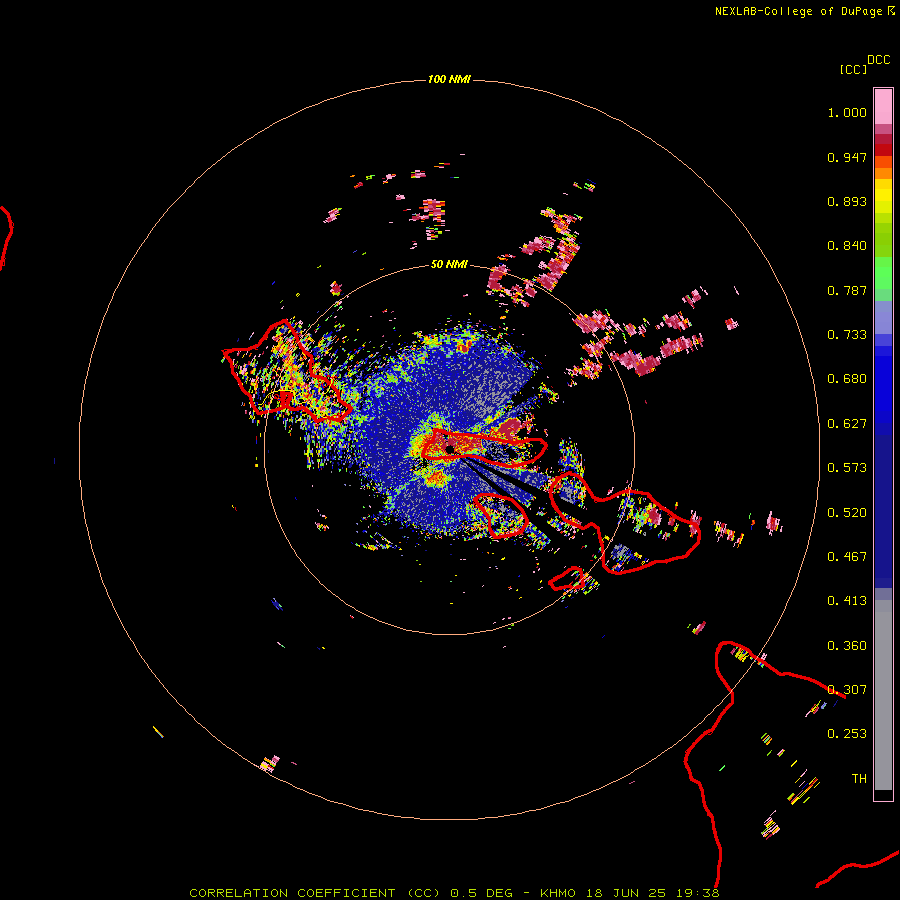This screenshot has width=900, height=900.
Task: Click the NEXLAB-College of DuPage watermark text
Action: (x=804, y=11)
